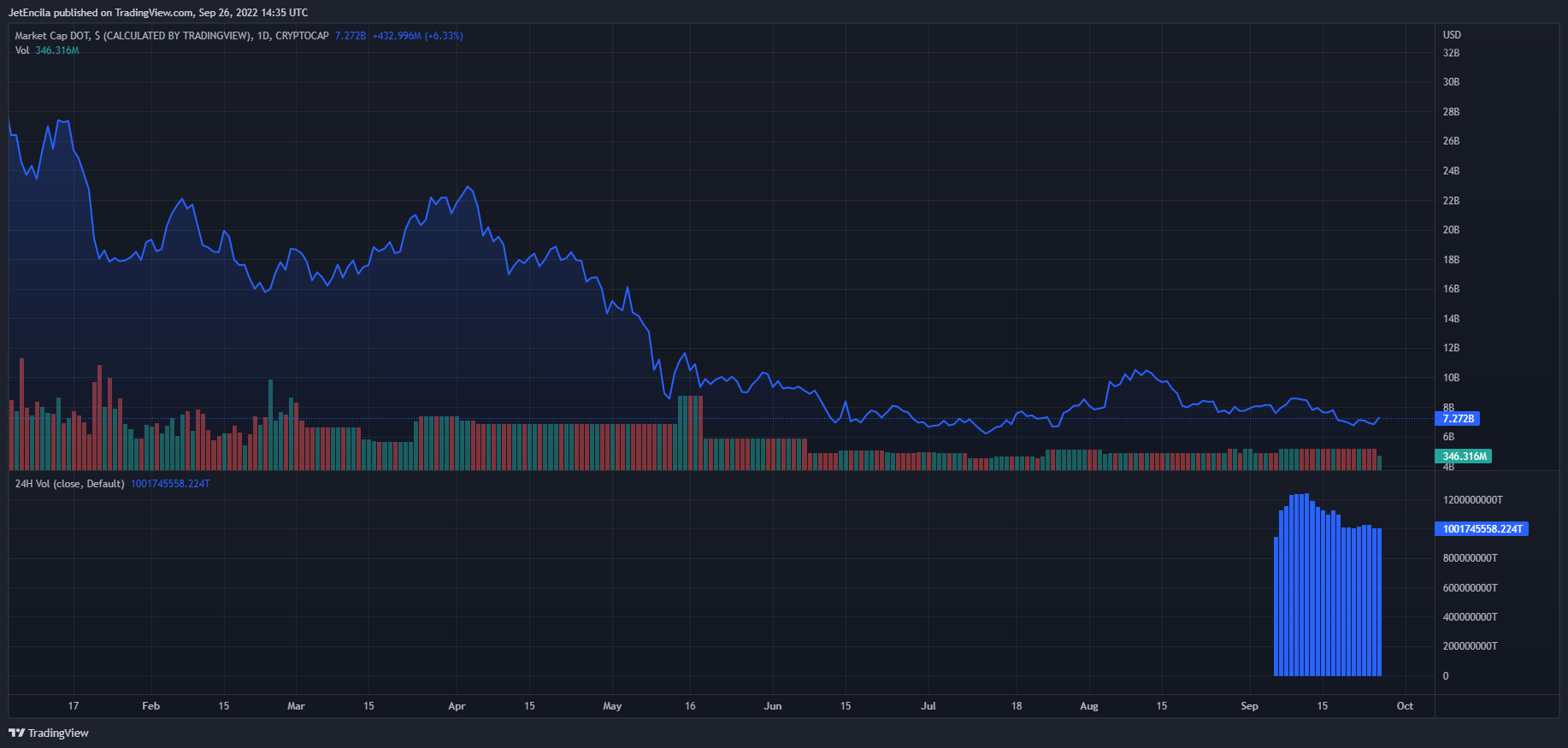Screen dimensions: 1568x748
Task: Click the 400000000T volume axis label
Action: coord(1470,617)
